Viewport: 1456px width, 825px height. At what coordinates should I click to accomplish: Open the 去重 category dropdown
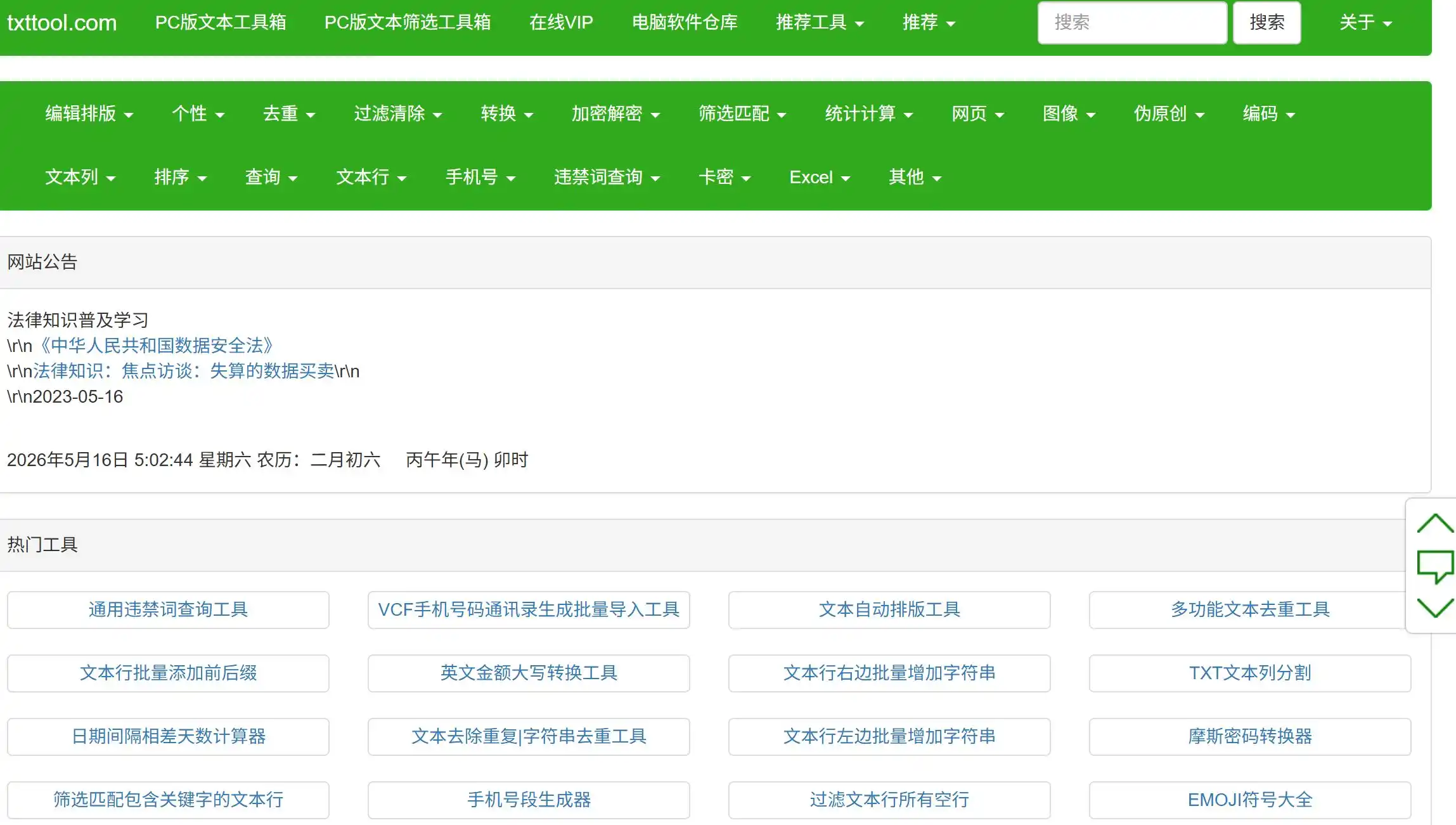pos(289,114)
